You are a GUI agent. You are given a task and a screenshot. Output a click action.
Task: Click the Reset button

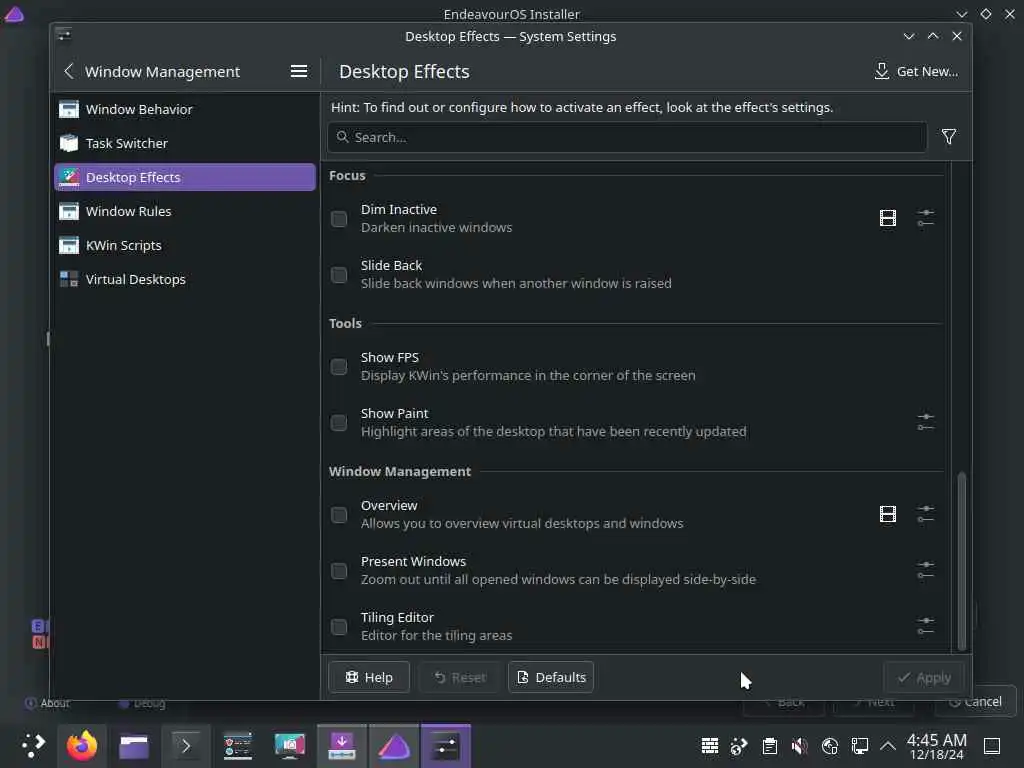(x=460, y=677)
